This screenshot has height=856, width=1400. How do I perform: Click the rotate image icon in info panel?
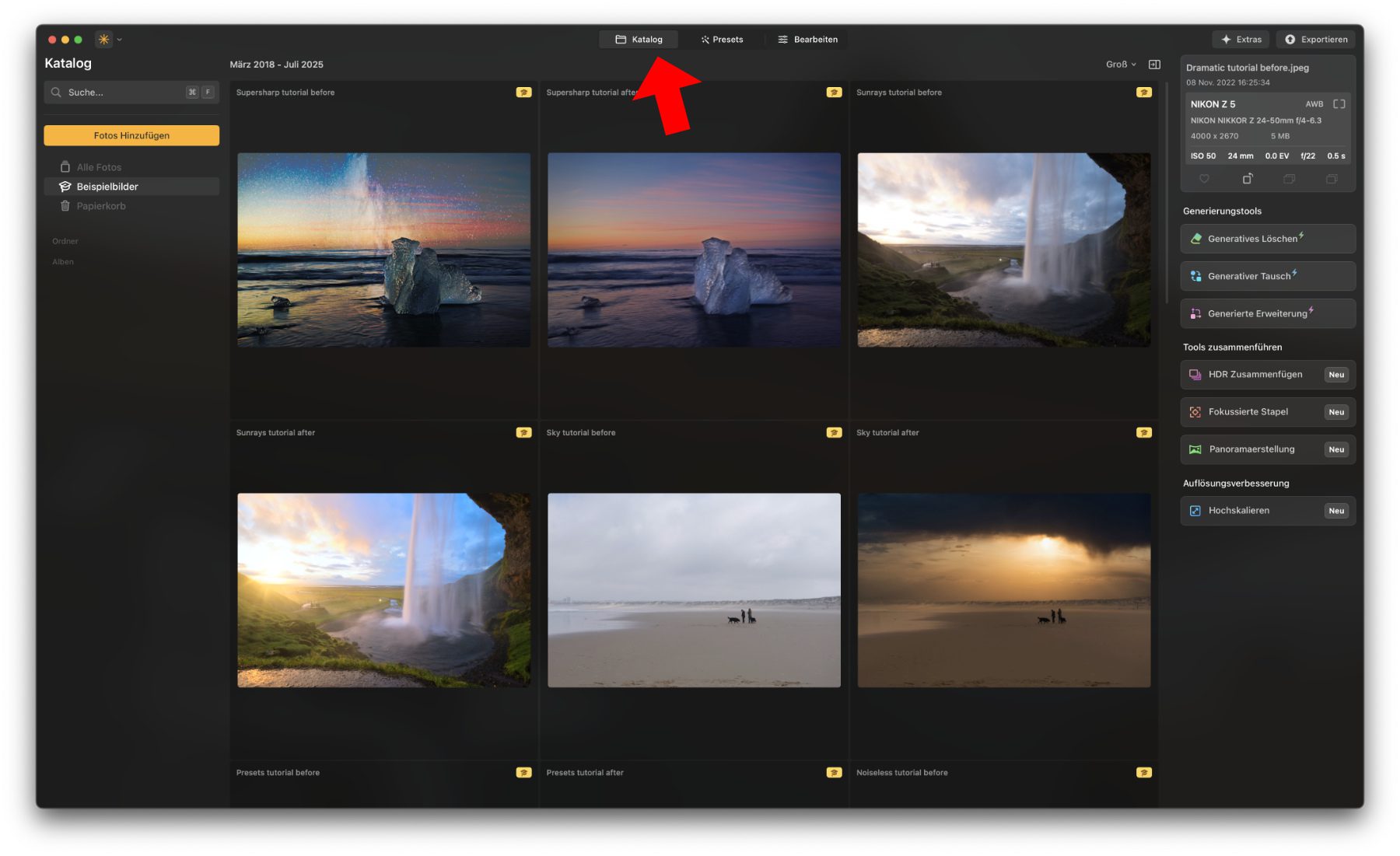1247,179
